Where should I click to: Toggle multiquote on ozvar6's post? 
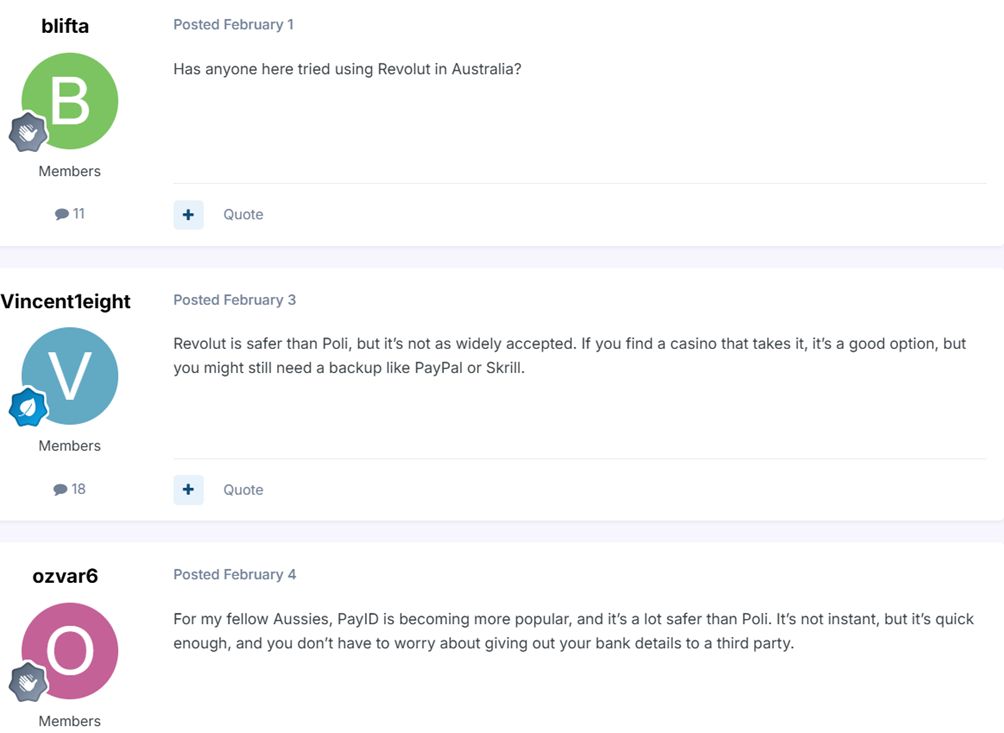(189, 732)
